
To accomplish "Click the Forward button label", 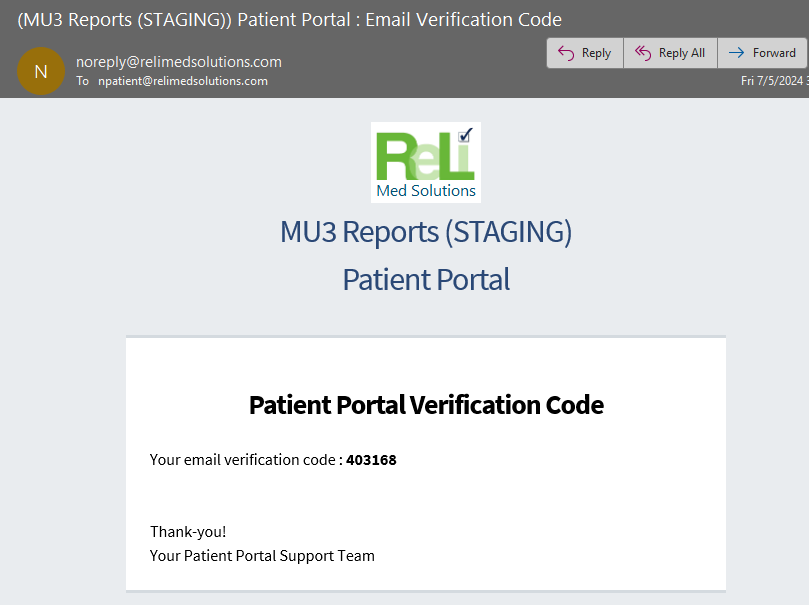I will [774, 53].
